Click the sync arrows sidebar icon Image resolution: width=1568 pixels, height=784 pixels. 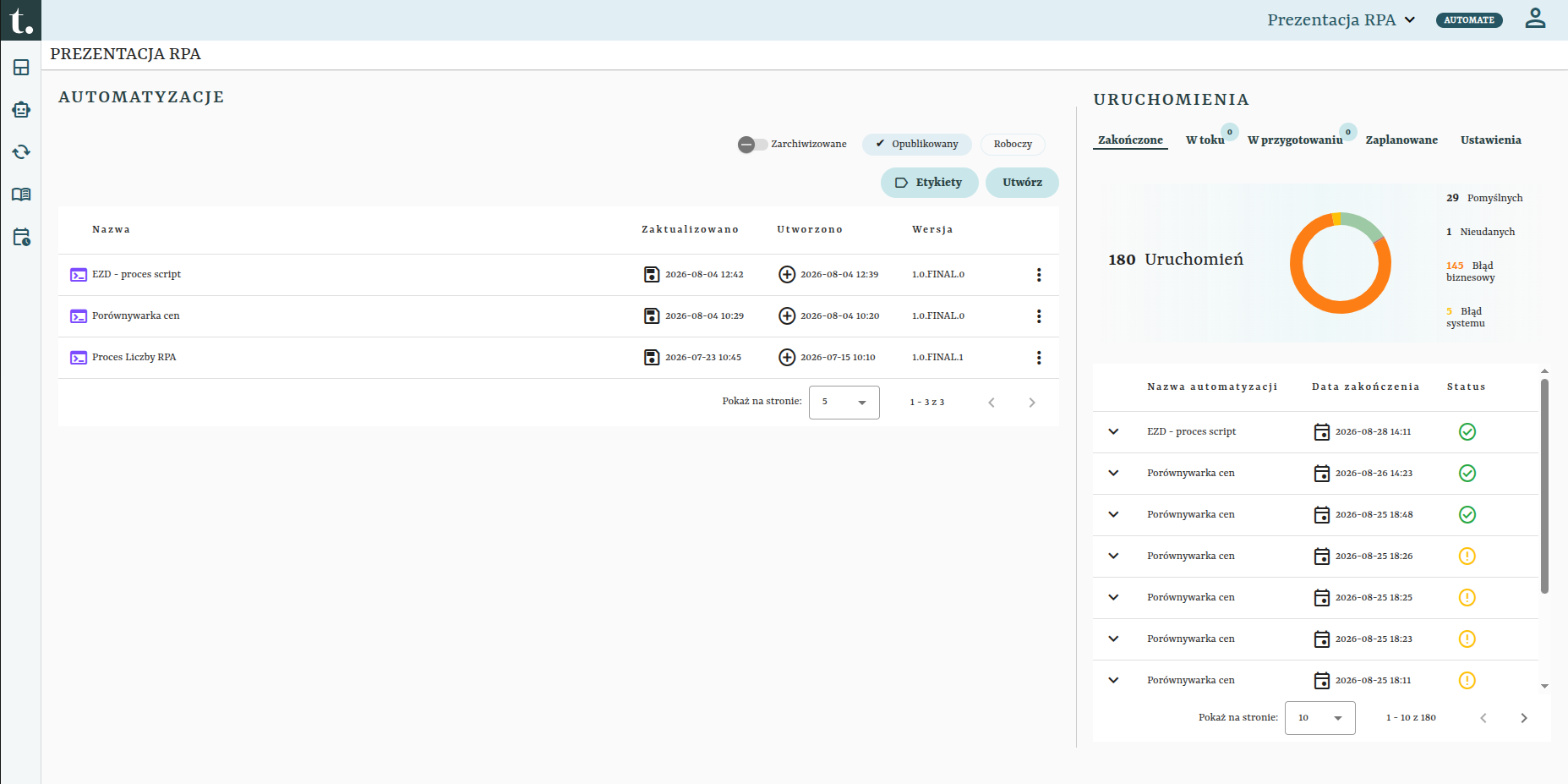21,152
